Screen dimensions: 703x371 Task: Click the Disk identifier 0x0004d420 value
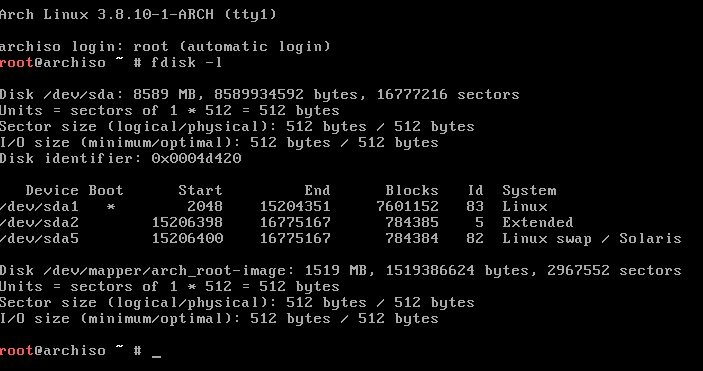pyautogui.click(x=196, y=158)
